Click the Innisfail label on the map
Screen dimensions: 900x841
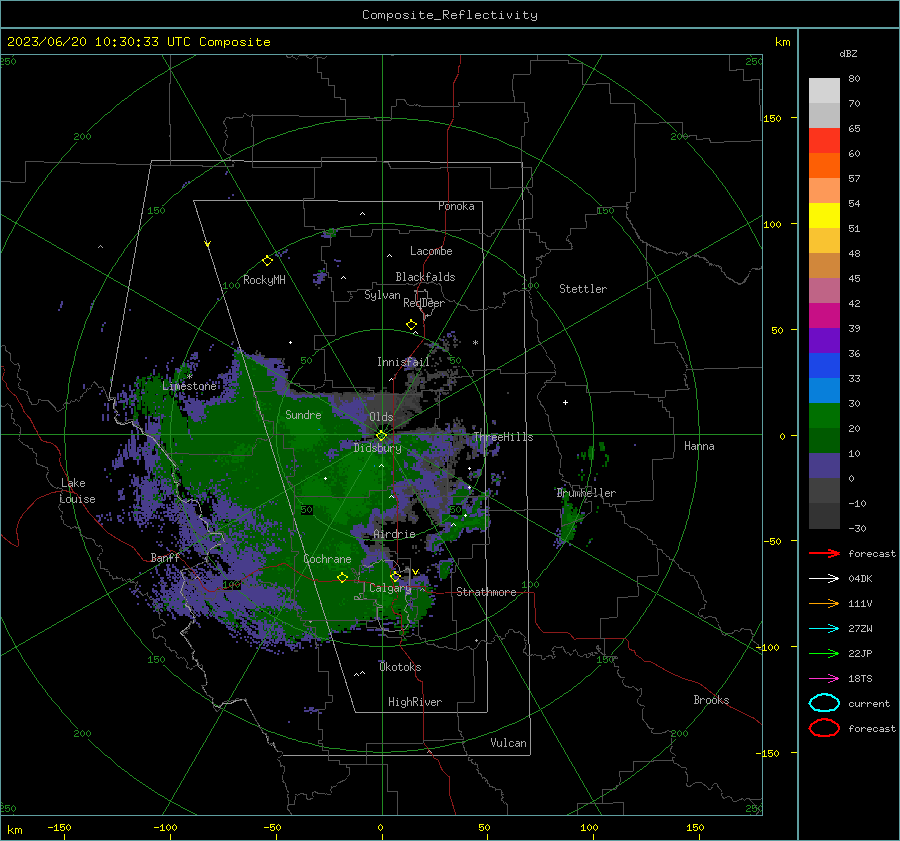click(404, 362)
